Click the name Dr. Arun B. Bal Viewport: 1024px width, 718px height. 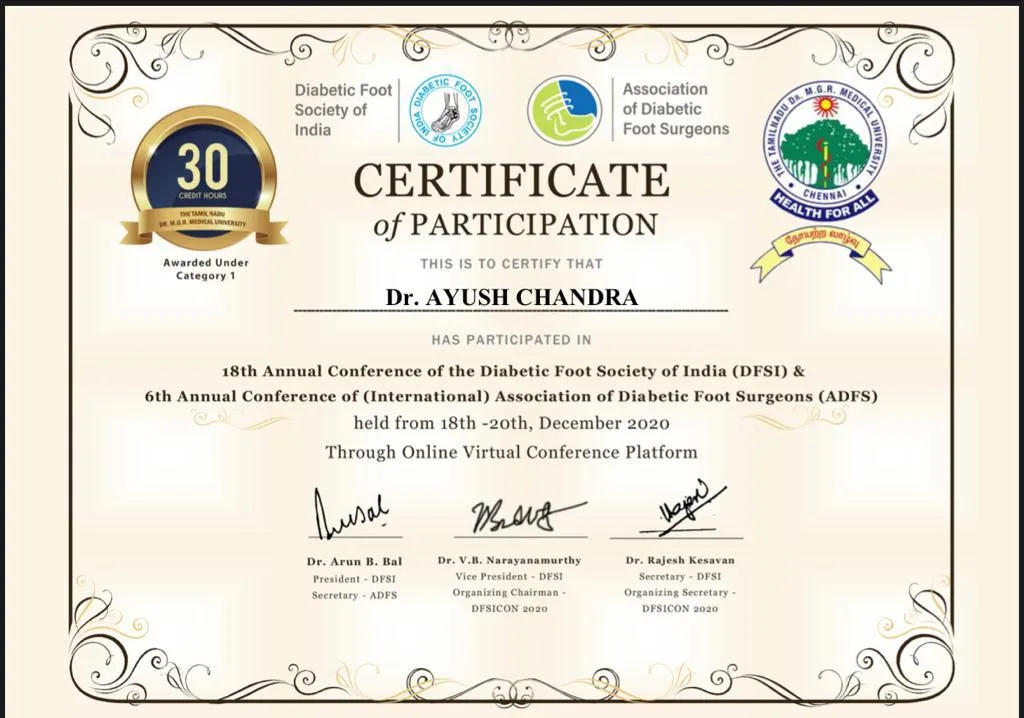click(x=355, y=561)
